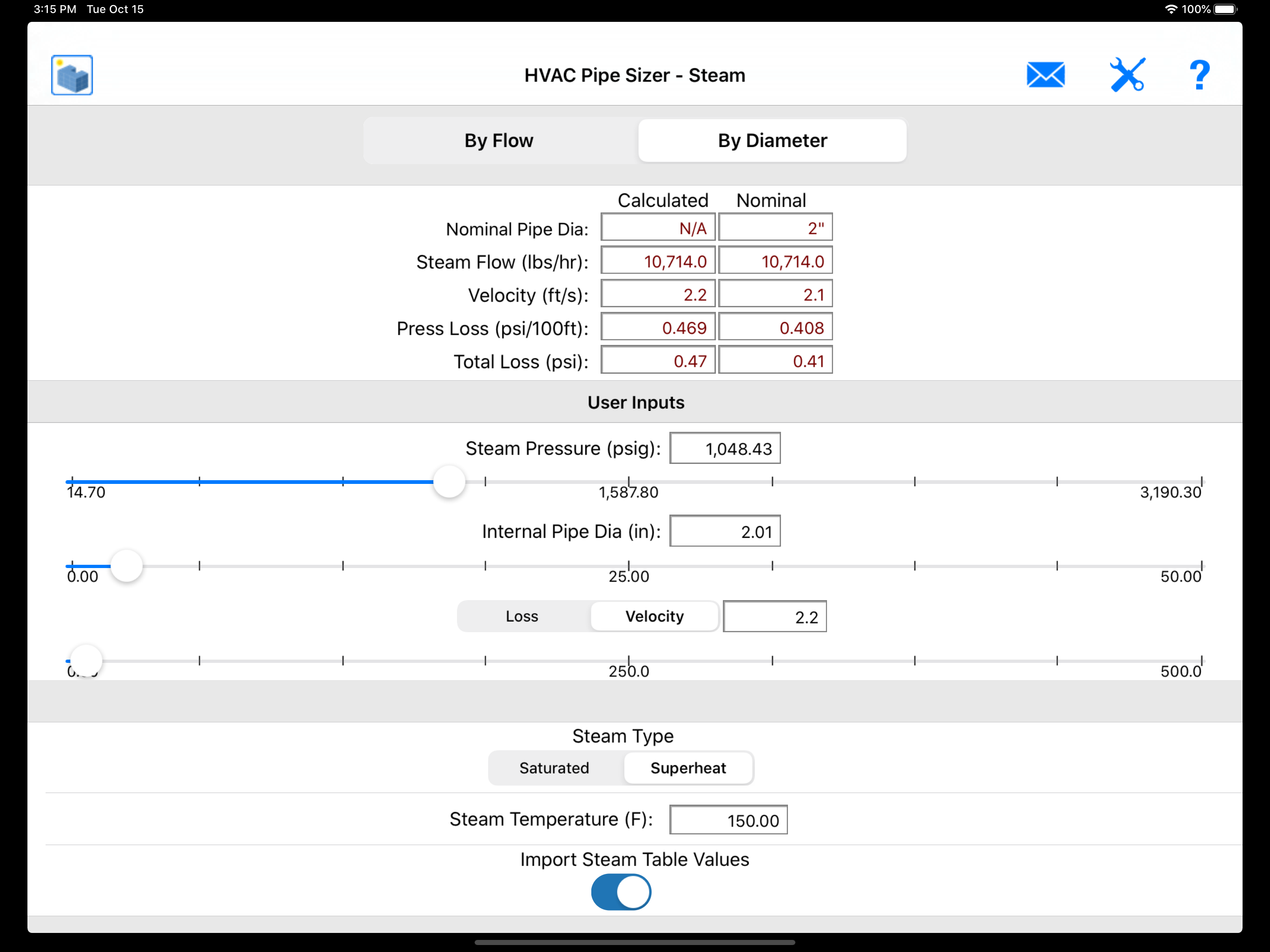This screenshot has width=1270, height=952.
Task: Edit the Steam Pressure psig field
Action: click(725, 449)
